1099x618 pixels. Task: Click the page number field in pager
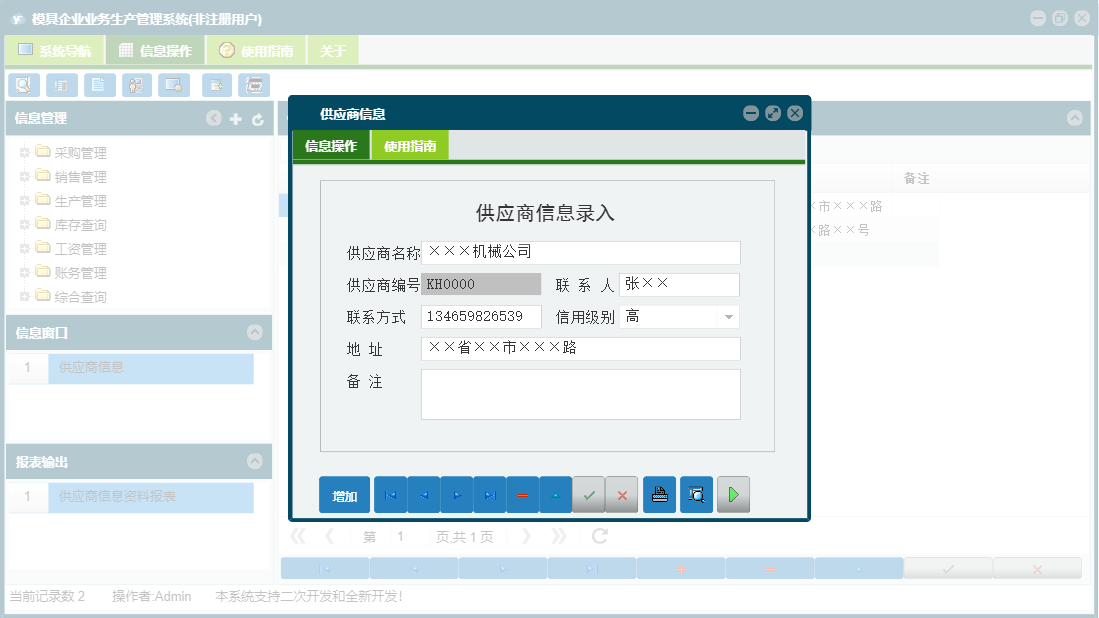coord(411,537)
